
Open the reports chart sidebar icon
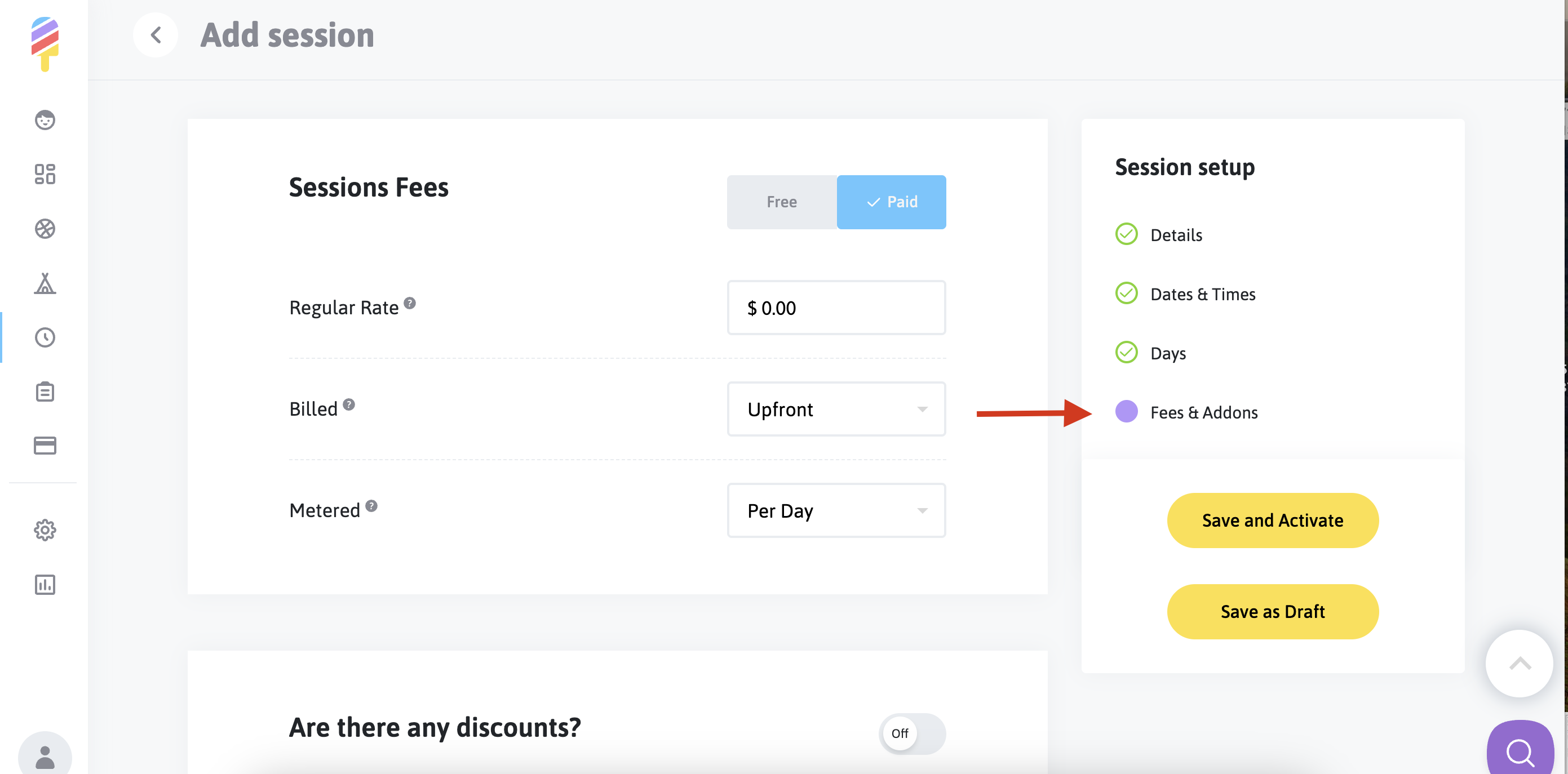point(45,585)
